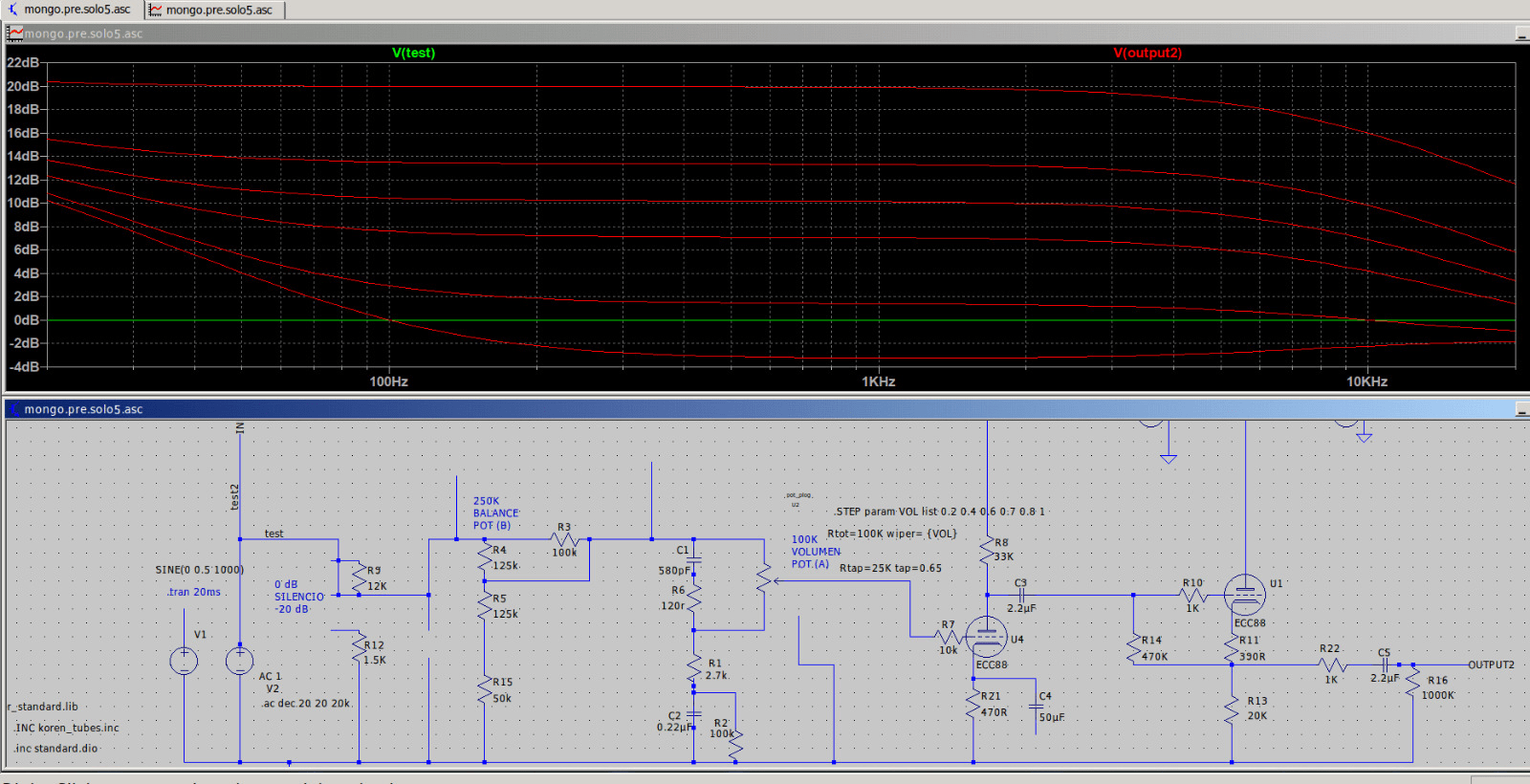Click the waveform pane title bar
The image size is (1530, 784).
[765, 33]
